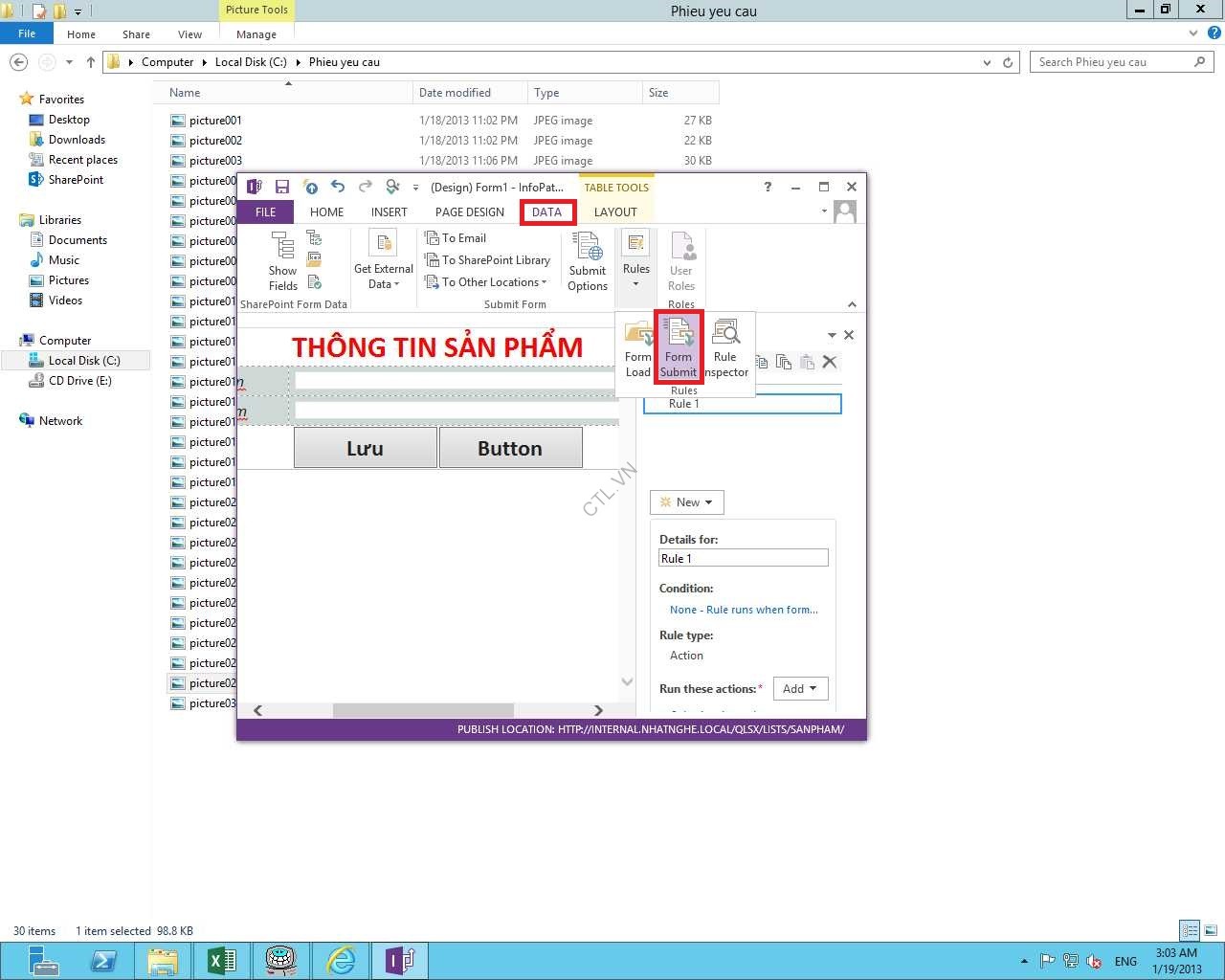Undo the last action in InfoPath
1225x980 pixels.
click(337, 187)
